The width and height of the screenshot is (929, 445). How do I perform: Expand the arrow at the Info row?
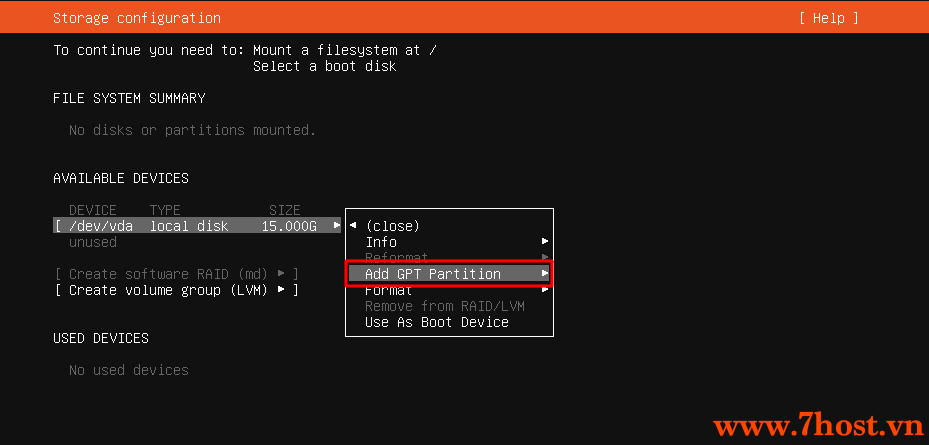coord(544,242)
